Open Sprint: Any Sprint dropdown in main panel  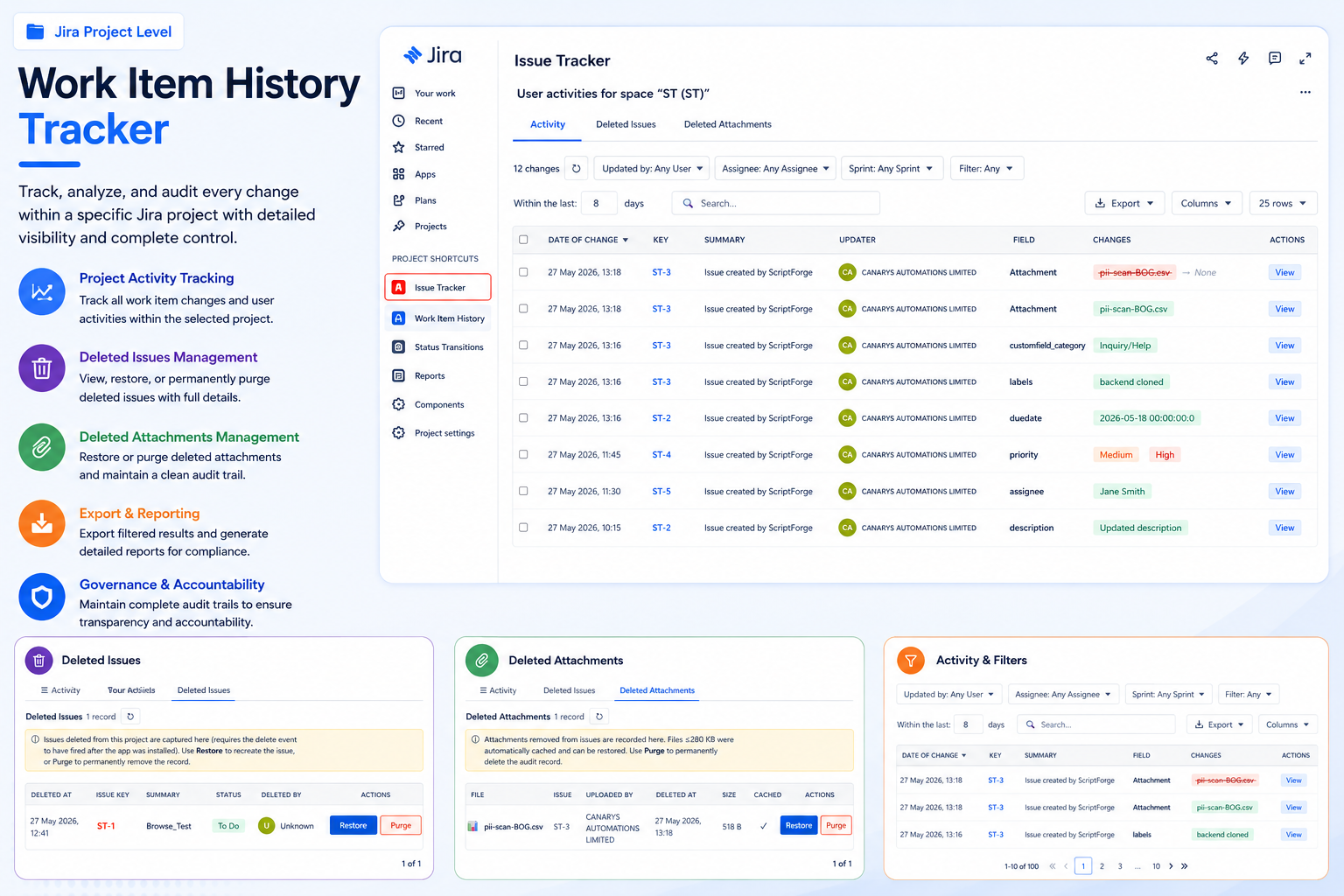[x=891, y=168]
